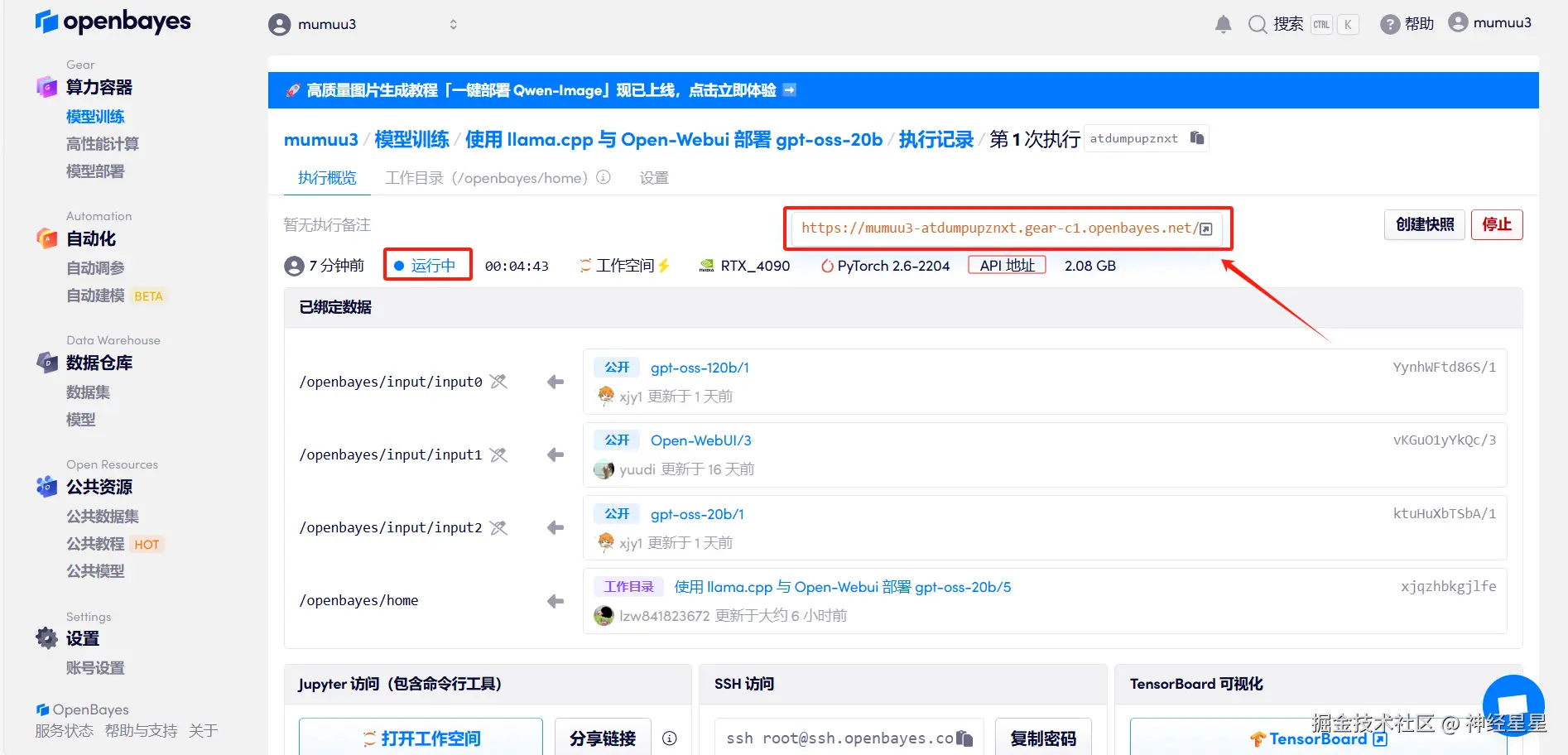Screen dimensions: 1568x755
Task: Open 公共教程 HOT in the sidebar
Action: point(114,544)
